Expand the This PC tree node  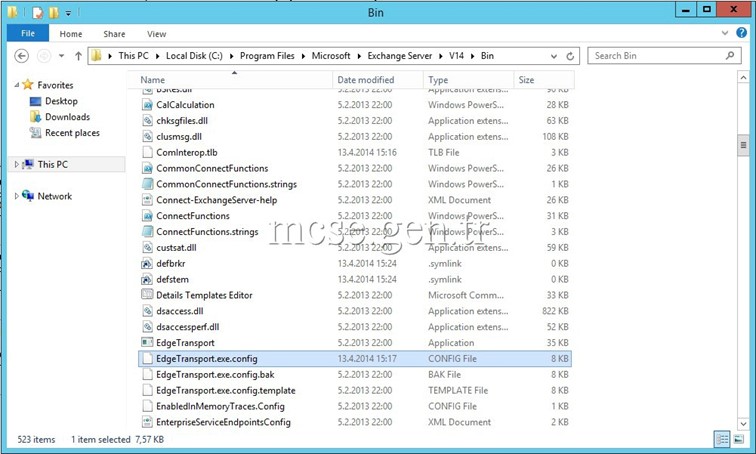point(17,164)
